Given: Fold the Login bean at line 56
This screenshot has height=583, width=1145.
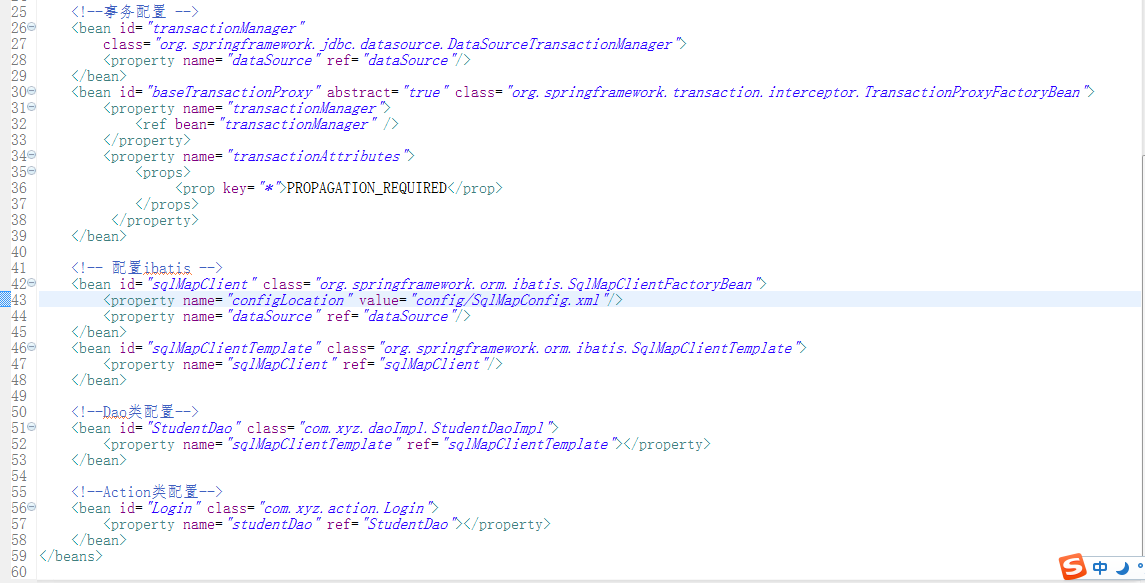Looking at the screenshot, I should 31,508.
